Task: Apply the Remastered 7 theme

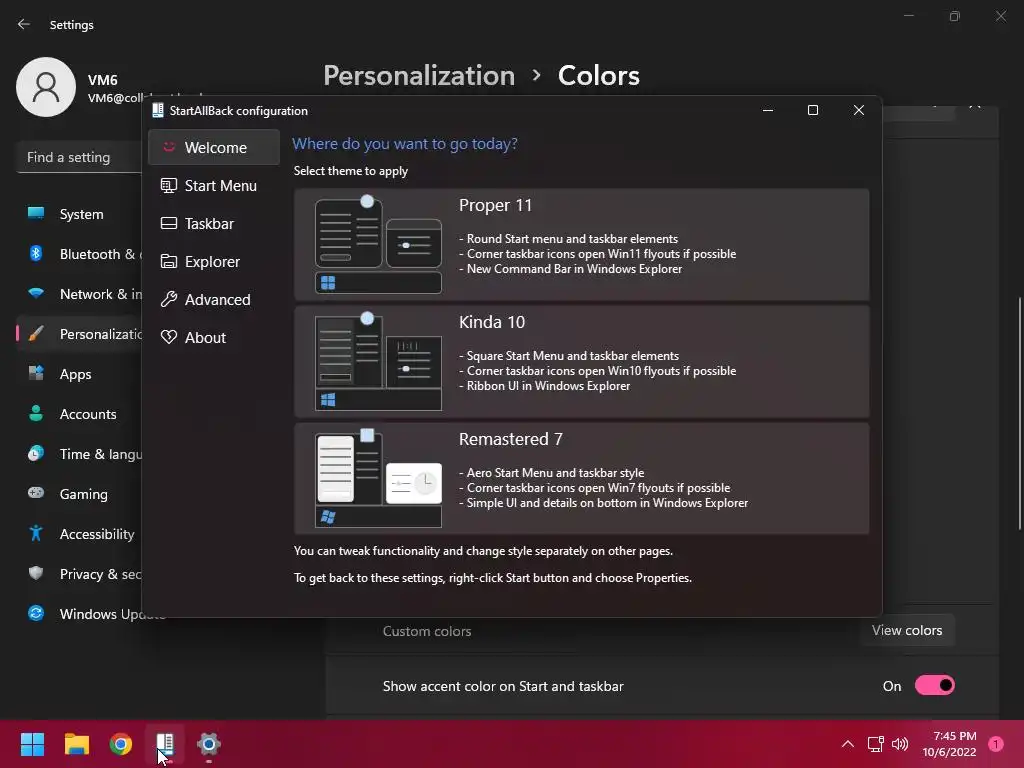Action: pos(581,478)
